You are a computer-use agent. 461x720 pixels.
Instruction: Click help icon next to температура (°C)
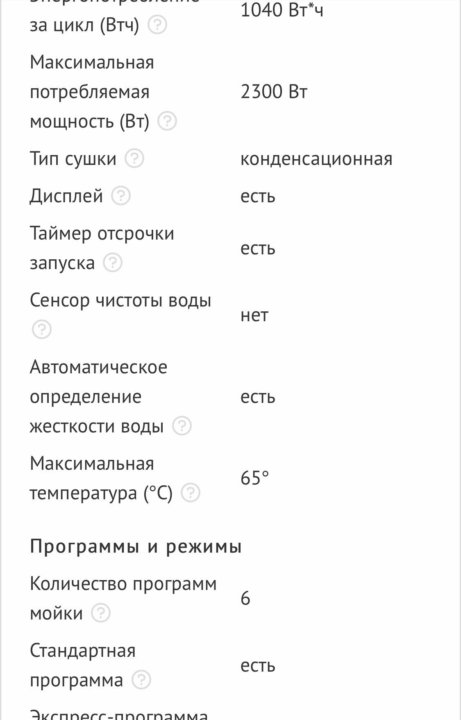191,493
